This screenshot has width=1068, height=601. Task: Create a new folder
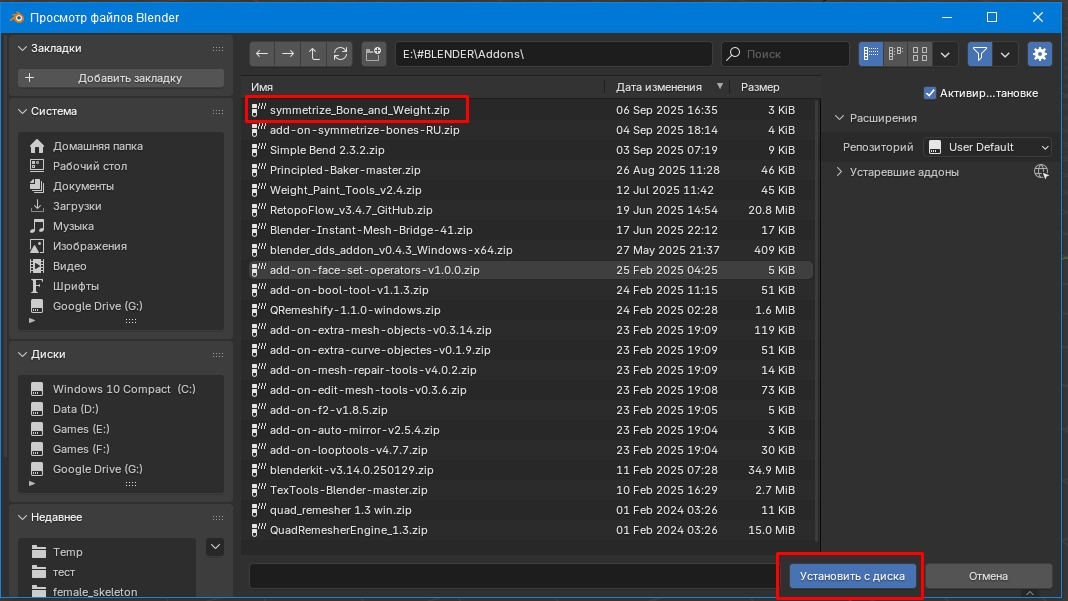pyautogui.click(x=373, y=54)
